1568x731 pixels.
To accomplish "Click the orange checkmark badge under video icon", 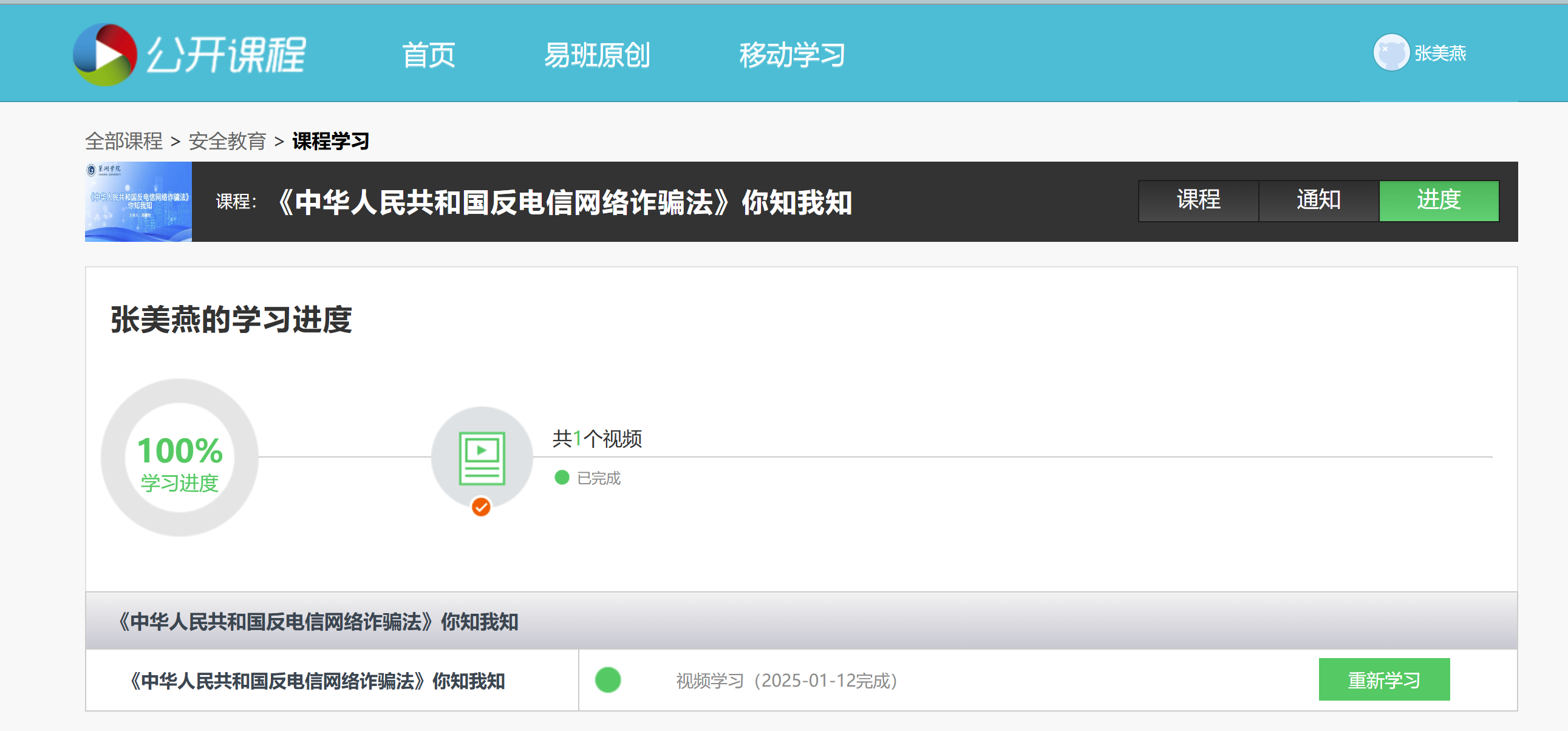I will point(481,507).
